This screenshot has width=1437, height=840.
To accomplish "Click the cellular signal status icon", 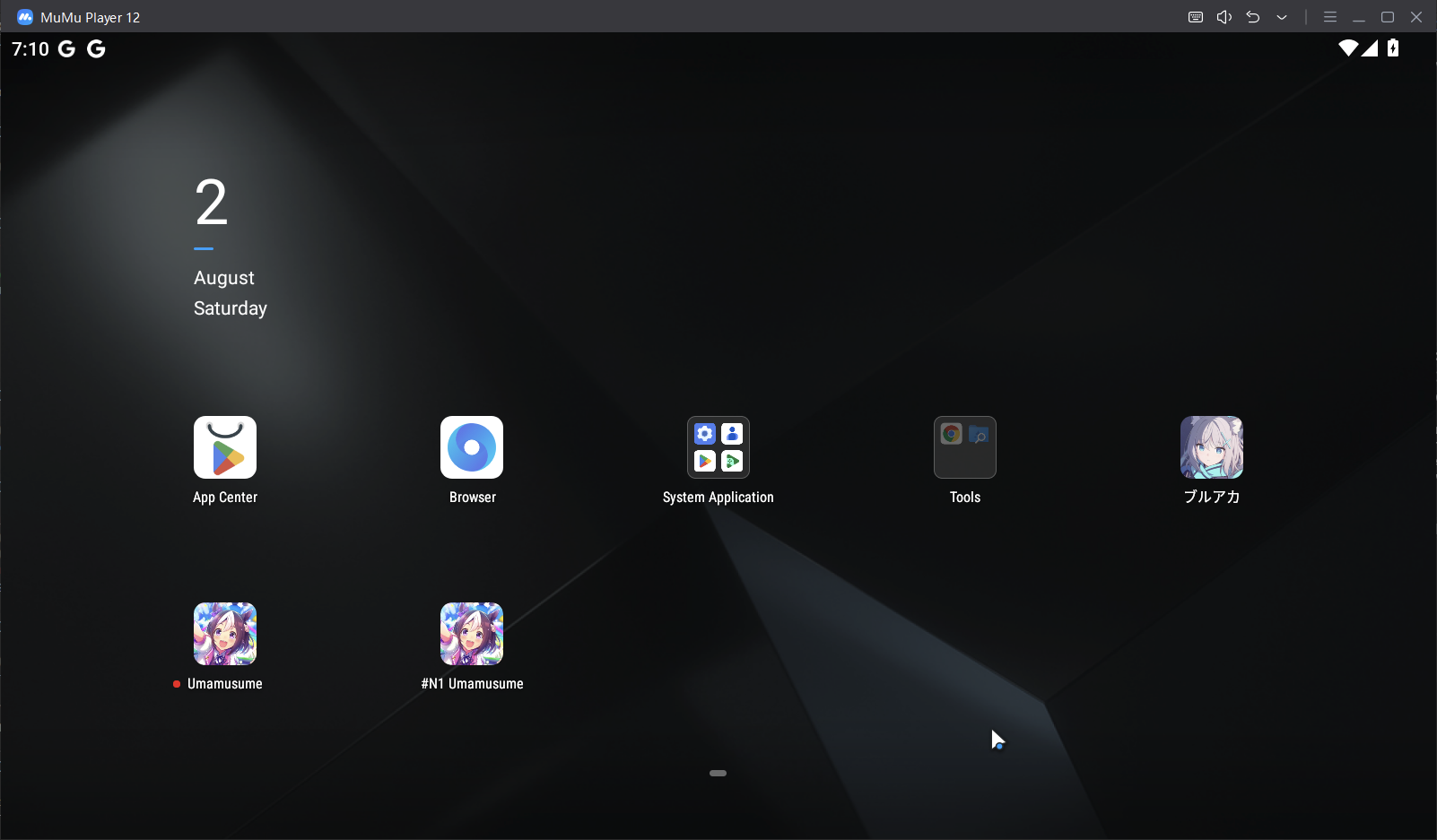I will click(x=1370, y=48).
